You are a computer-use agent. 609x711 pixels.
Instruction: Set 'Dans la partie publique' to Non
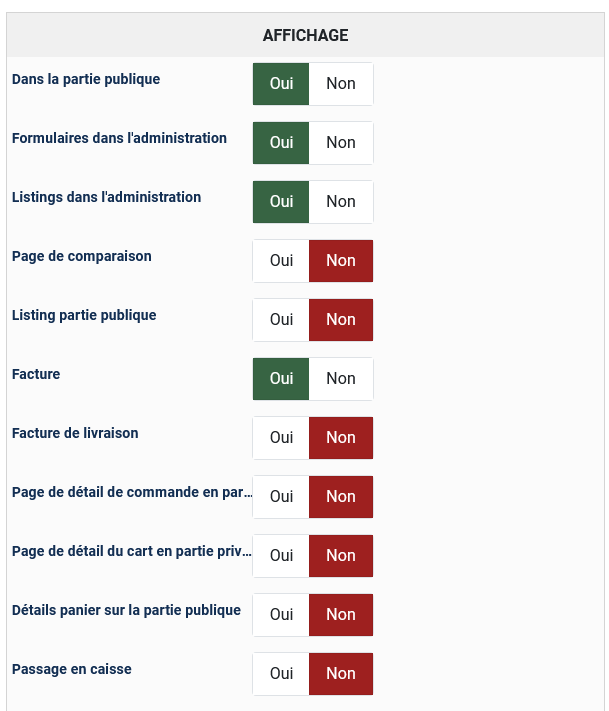tap(341, 84)
